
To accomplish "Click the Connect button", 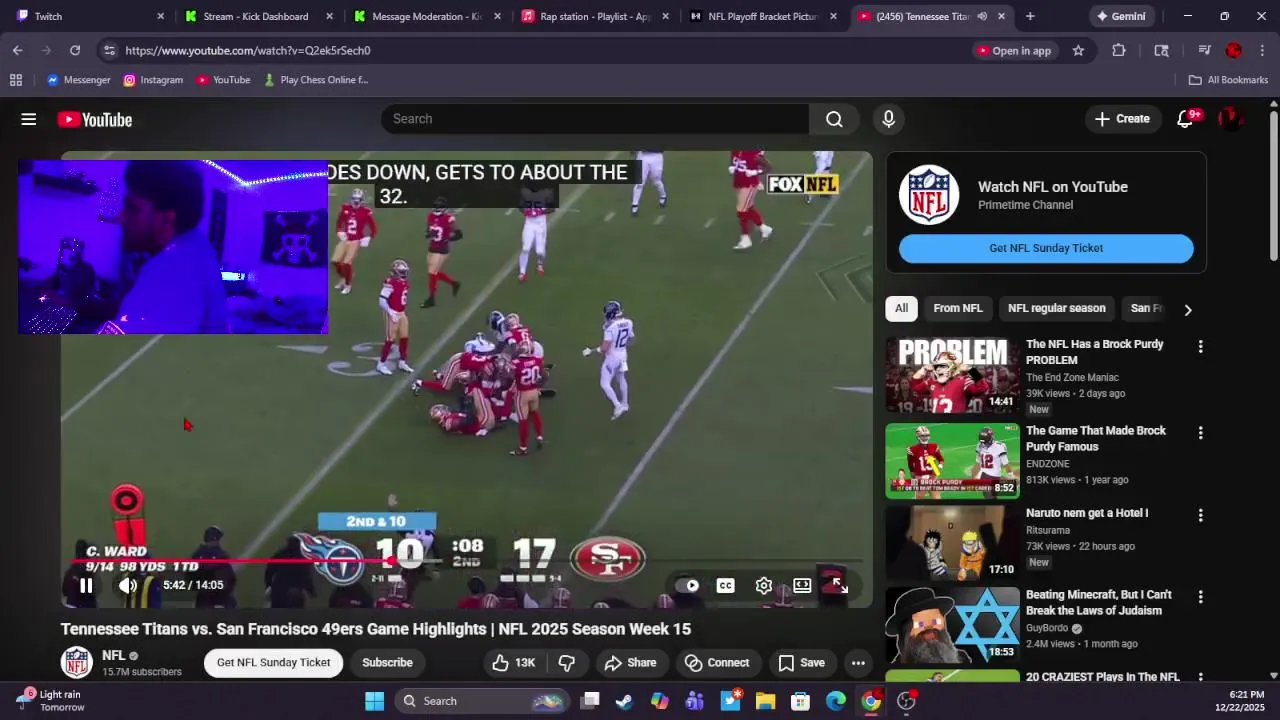I will click(716, 663).
